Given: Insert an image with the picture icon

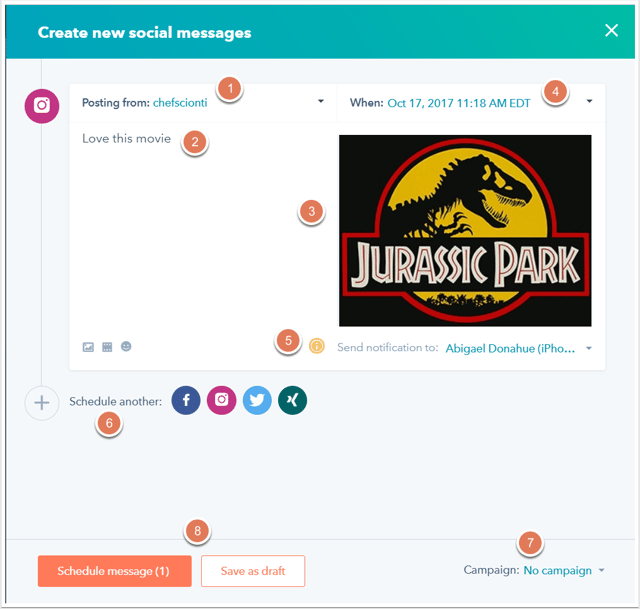Looking at the screenshot, I should click(88, 347).
